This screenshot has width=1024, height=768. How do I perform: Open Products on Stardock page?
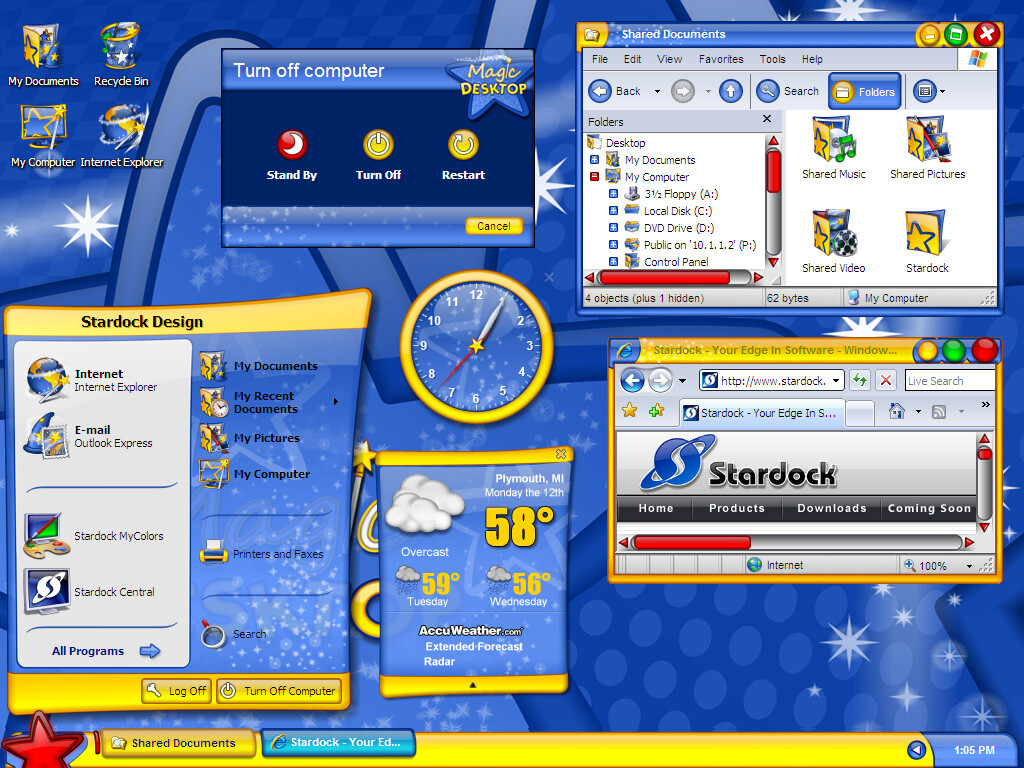click(x=737, y=508)
